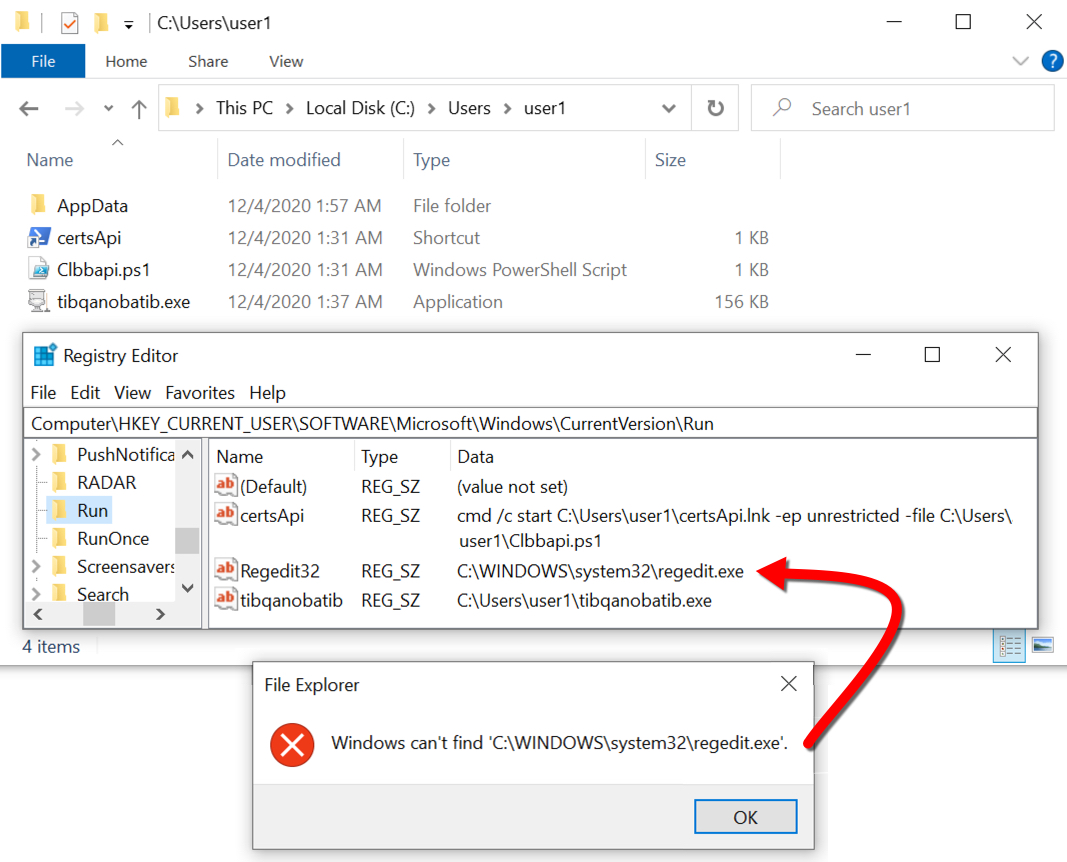The width and height of the screenshot is (1067, 862).
Task: Click Users in the address breadcrumb
Action: (x=469, y=108)
